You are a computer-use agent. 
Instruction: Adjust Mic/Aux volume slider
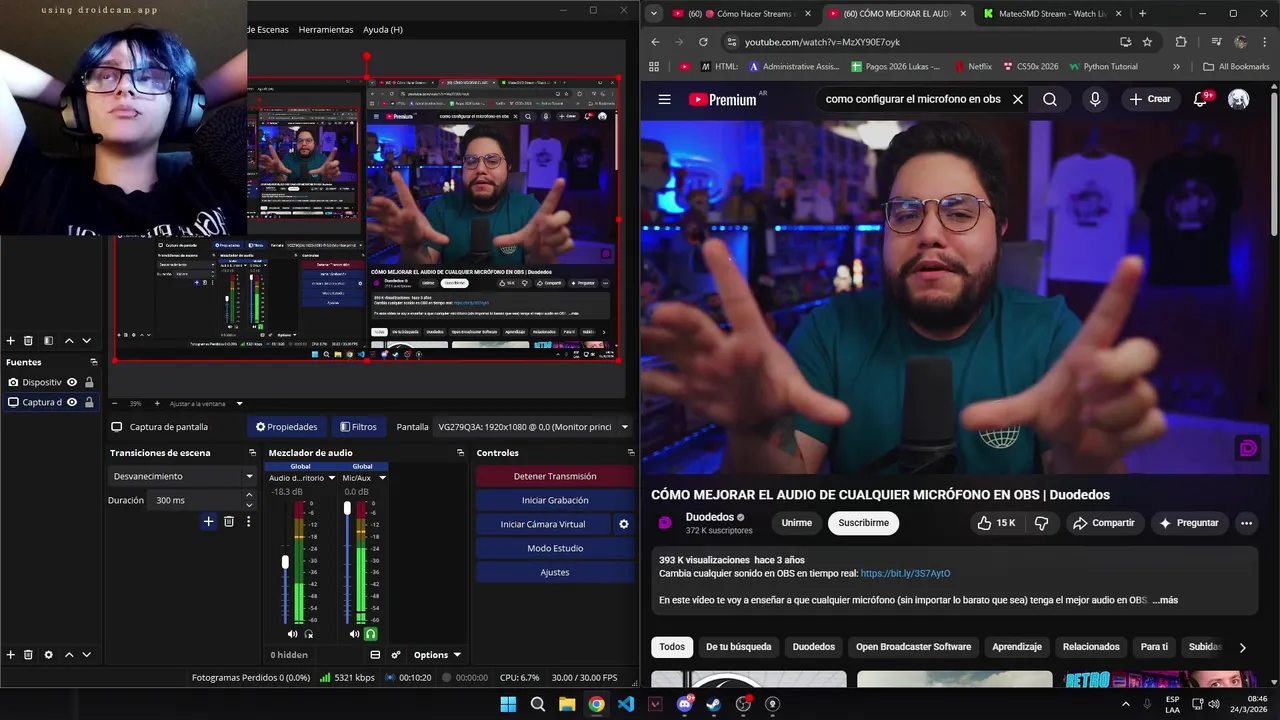click(x=347, y=509)
